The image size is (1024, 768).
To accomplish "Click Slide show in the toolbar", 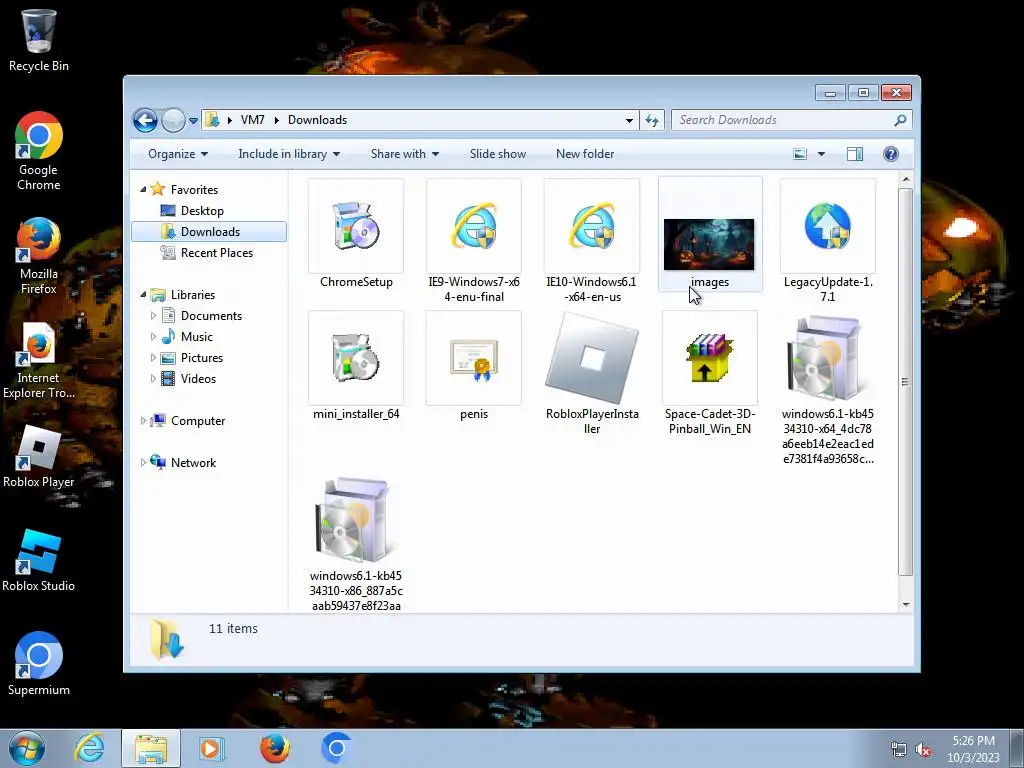I will pos(498,154).
